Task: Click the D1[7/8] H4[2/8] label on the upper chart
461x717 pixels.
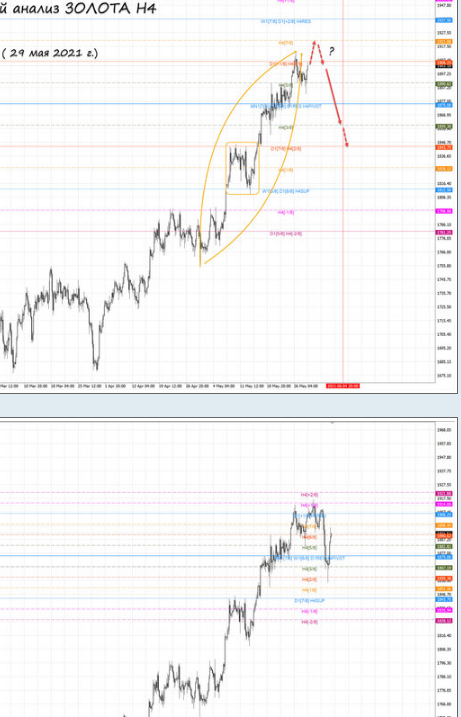Action: coord(286,149)
